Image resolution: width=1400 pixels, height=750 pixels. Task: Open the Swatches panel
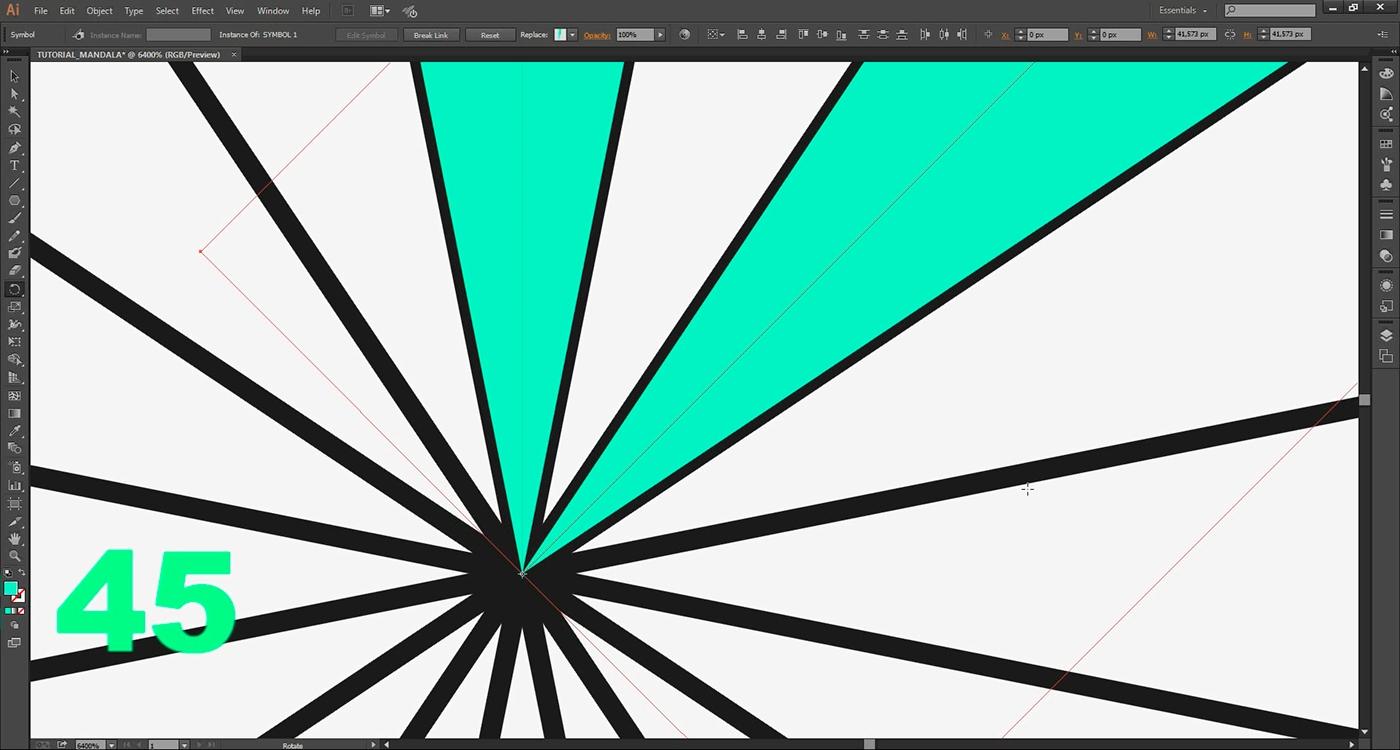(1386, 144)
